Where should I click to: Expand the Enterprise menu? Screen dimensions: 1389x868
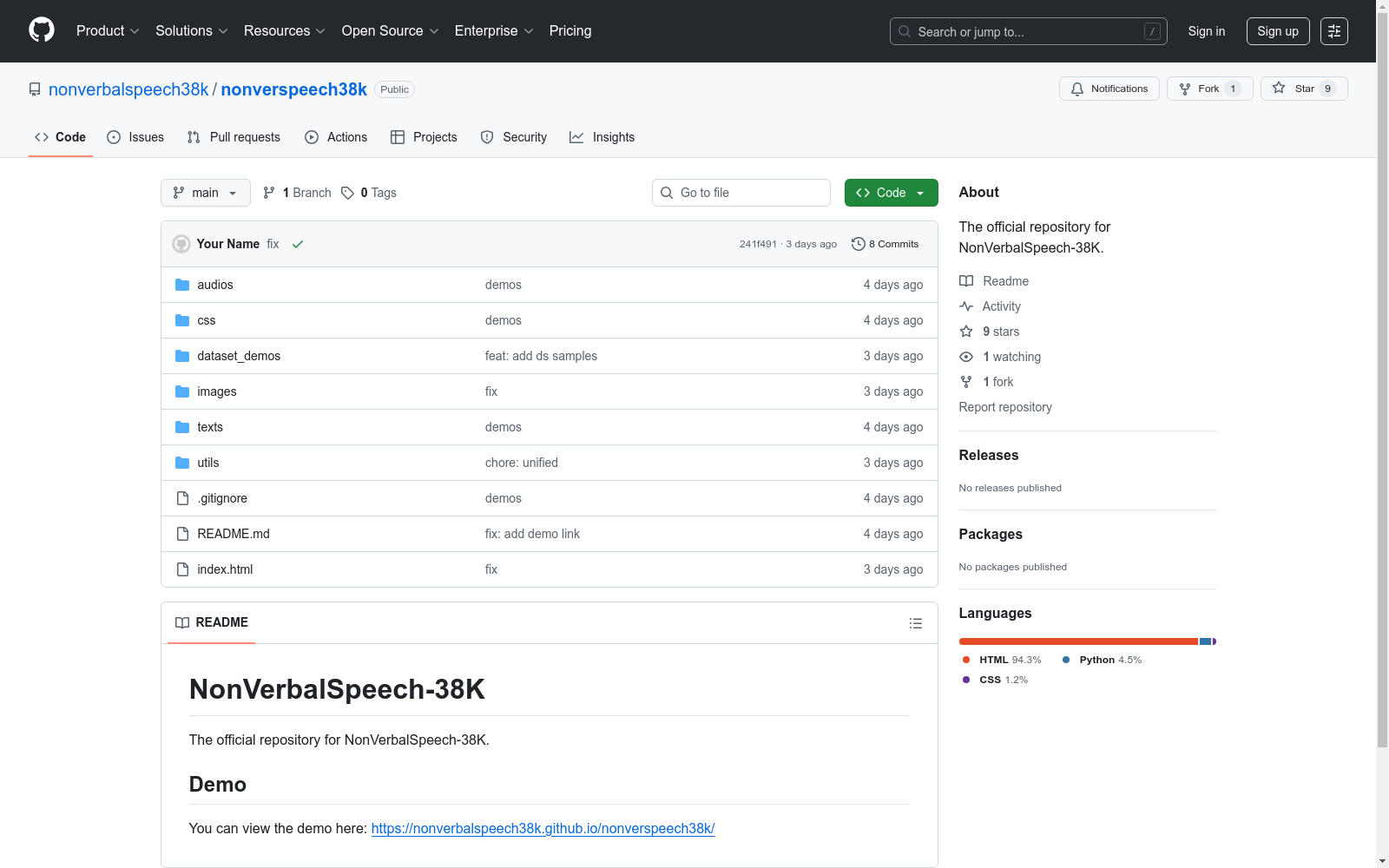[494, 31]
